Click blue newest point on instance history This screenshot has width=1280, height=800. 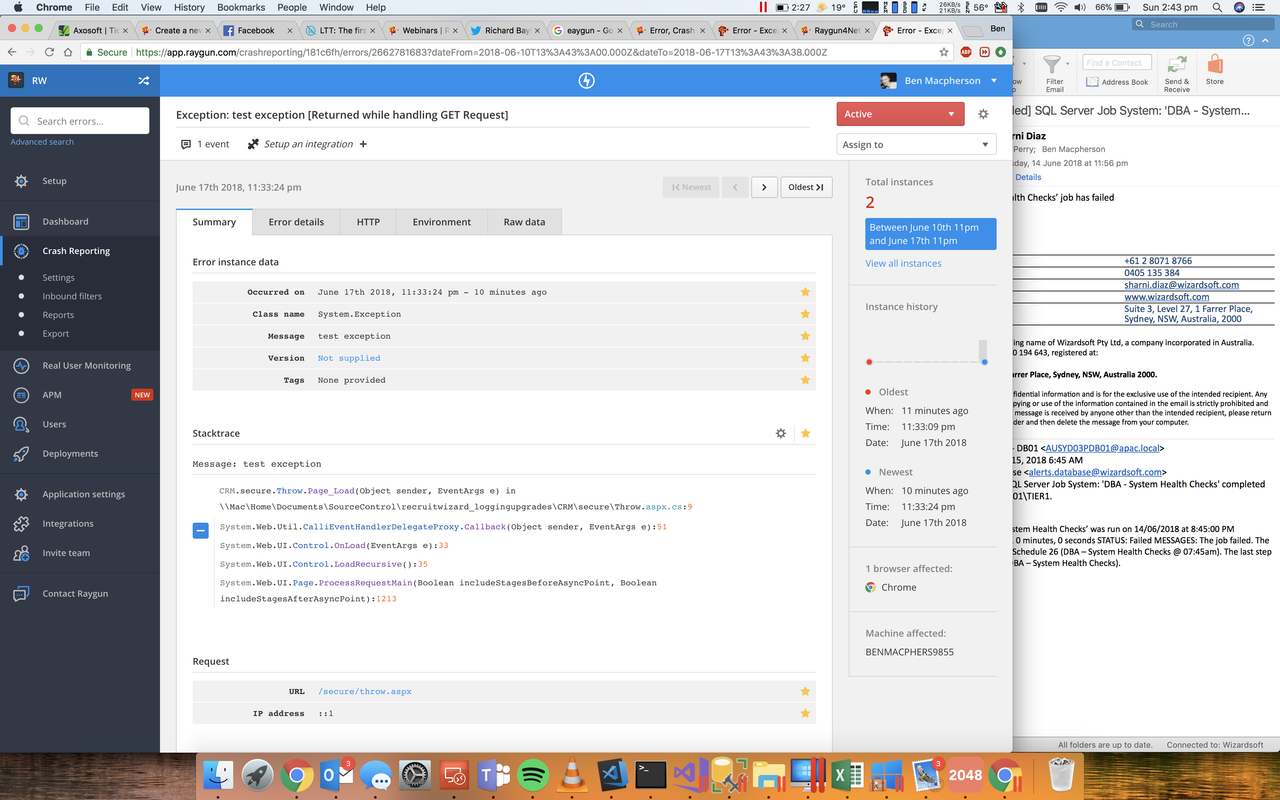click(x=984, y=362)
